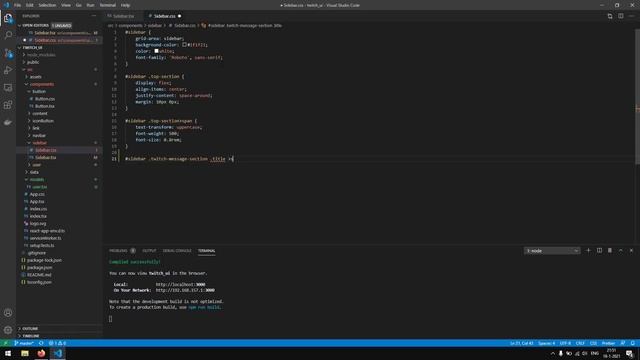Select terminal in the 1: node dropdown

point(552,251)
